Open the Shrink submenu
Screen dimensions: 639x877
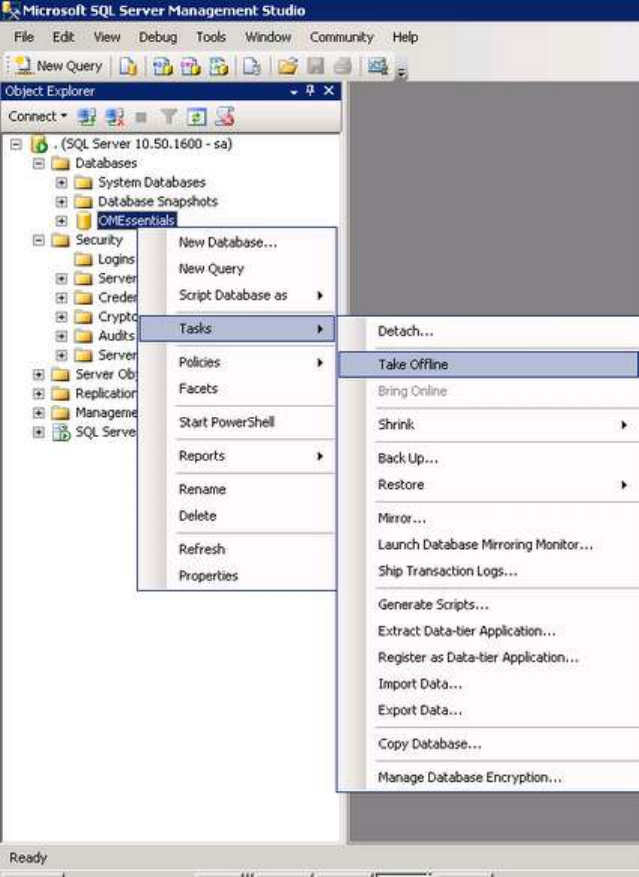(x=488, y=425)
